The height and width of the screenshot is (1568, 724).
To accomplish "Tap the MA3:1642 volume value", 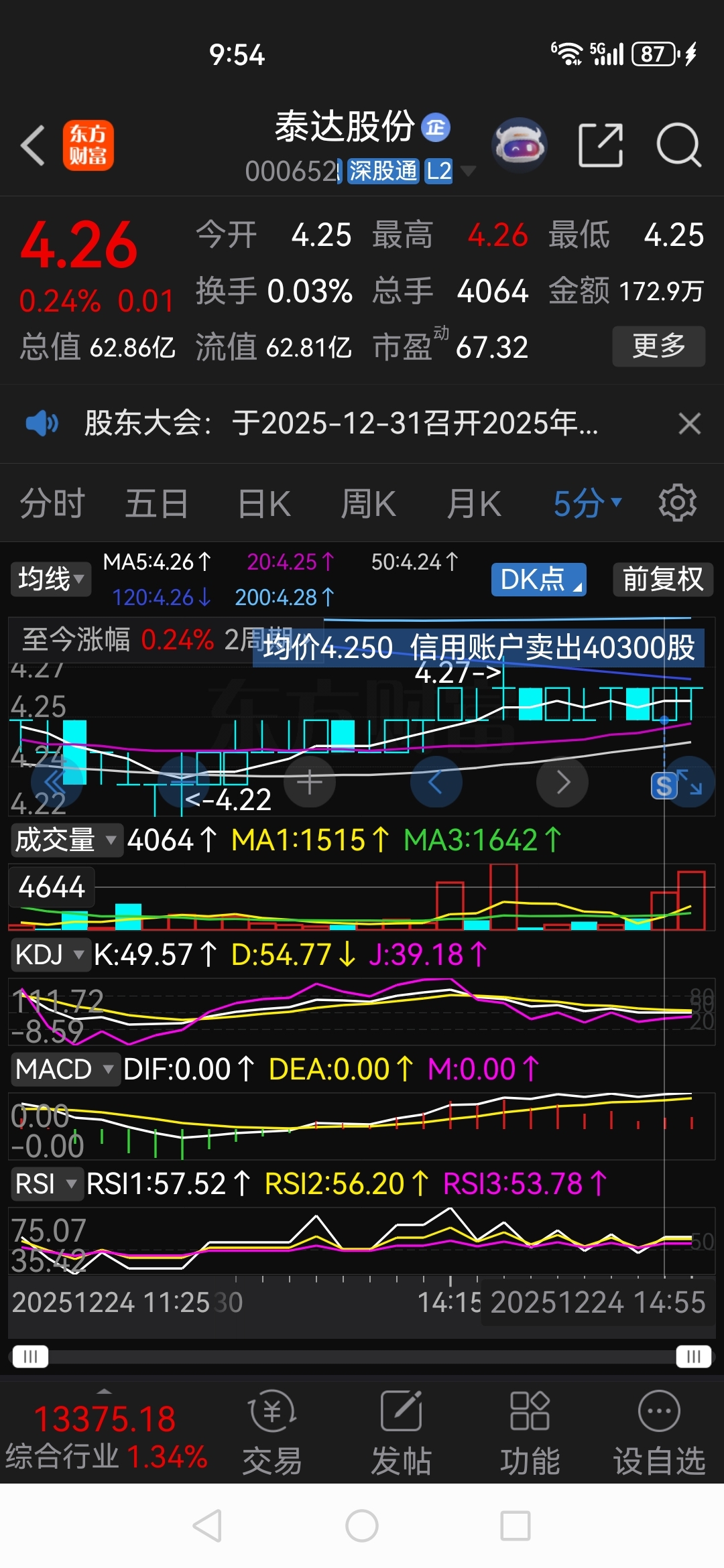I will (482, 840).
